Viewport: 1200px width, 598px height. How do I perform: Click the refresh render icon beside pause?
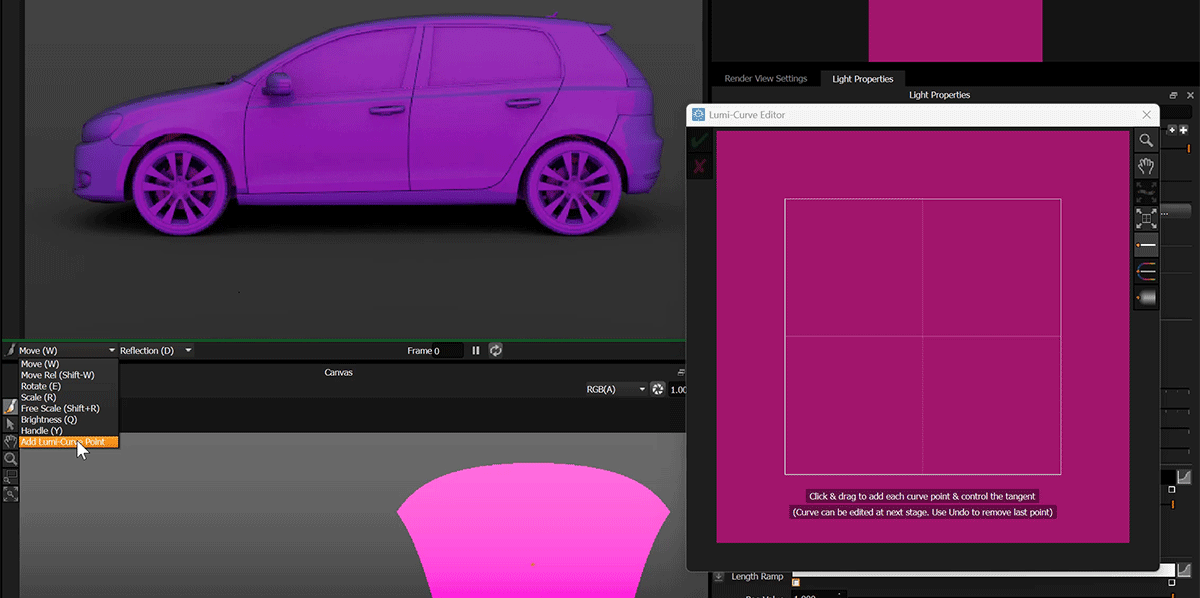pyautogui.click(x=495, y=351)
